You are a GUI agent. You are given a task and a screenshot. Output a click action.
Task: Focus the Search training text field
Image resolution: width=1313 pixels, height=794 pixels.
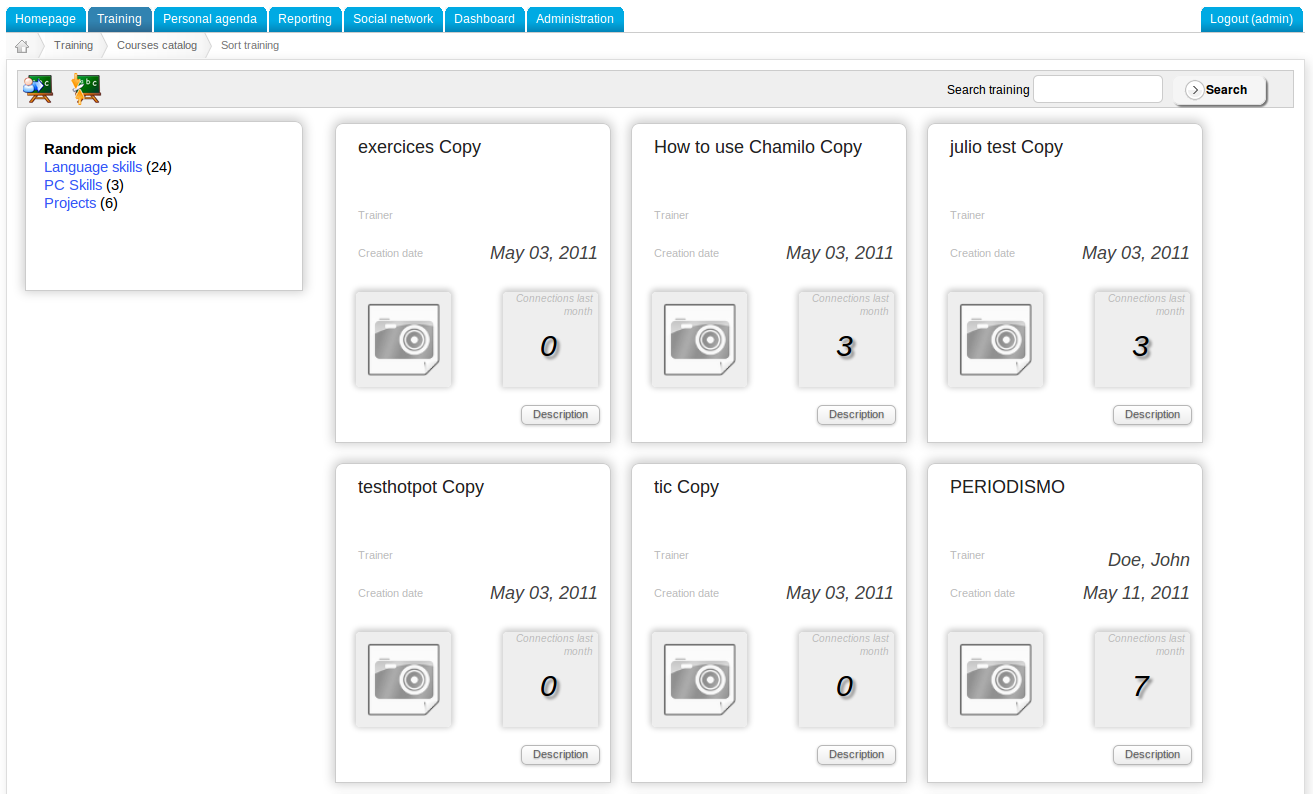[1097, 89]
